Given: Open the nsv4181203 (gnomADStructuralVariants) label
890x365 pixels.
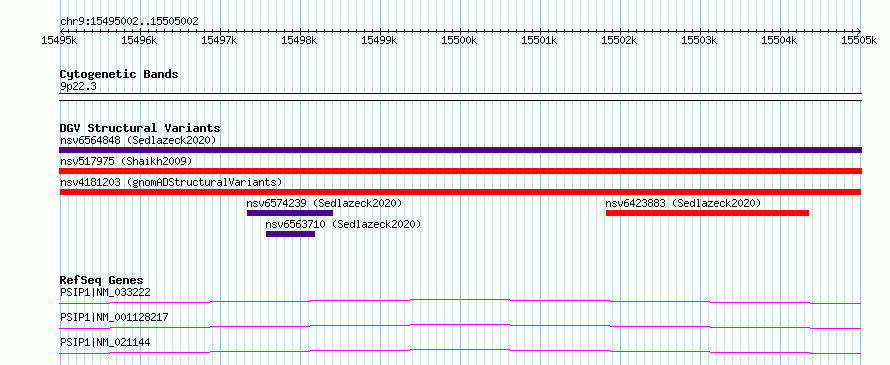Looking at the screenshot, I should click(x=171, y=182).
